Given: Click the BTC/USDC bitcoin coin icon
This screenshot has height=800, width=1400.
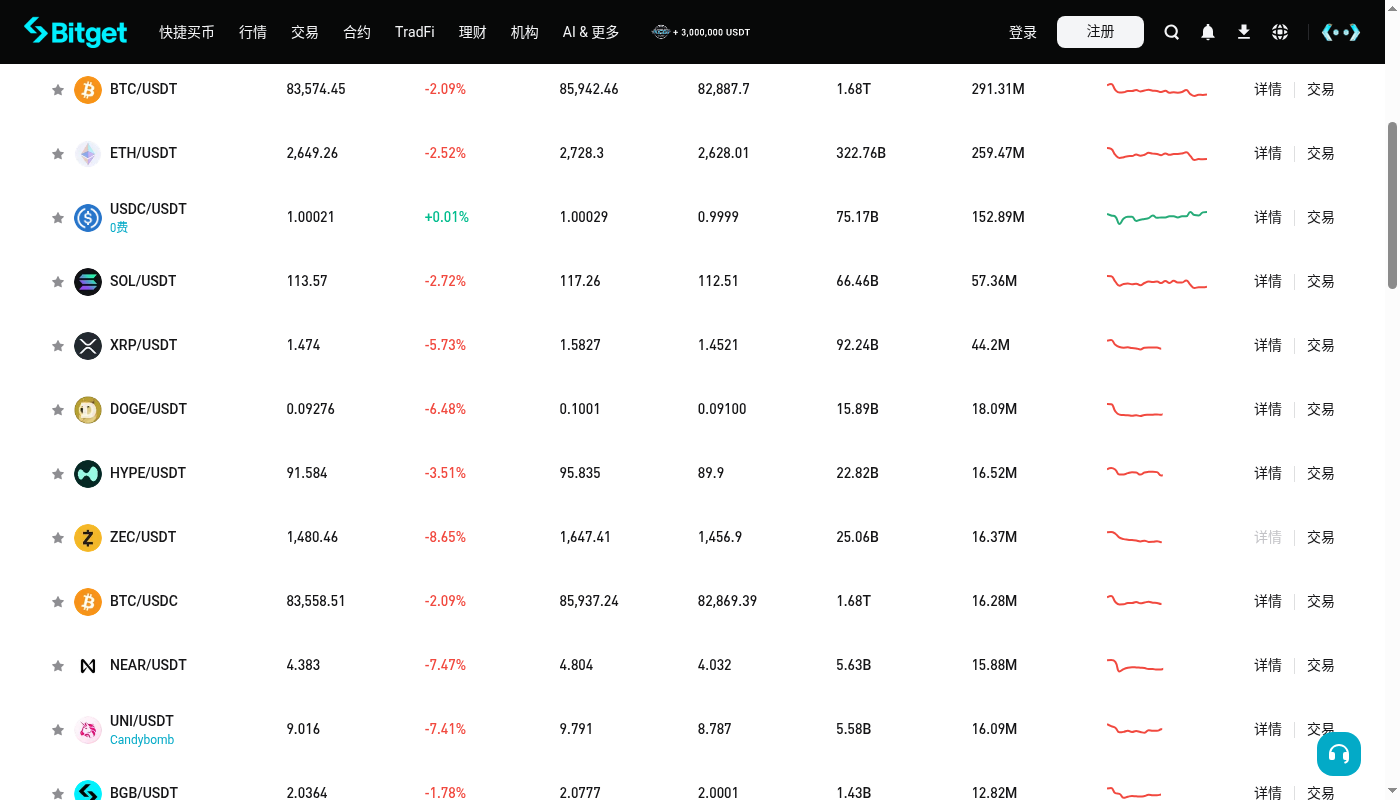Looking at the screenshot, I should 88,601.
